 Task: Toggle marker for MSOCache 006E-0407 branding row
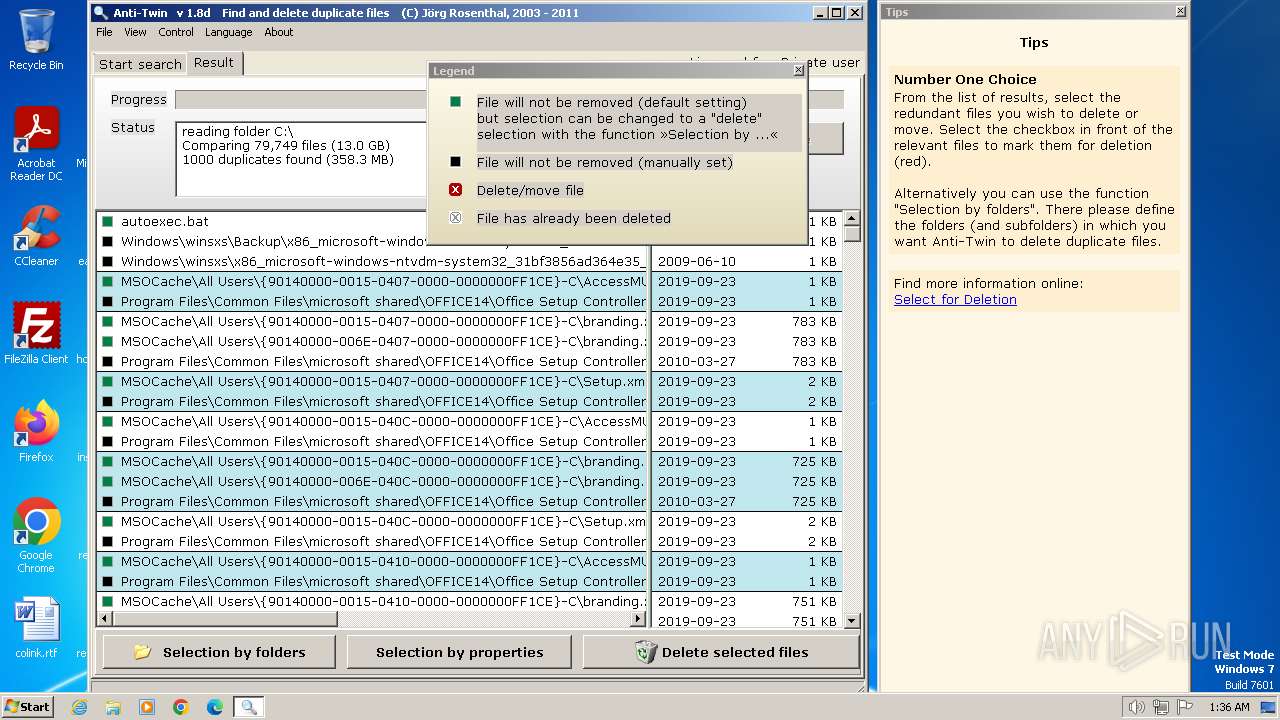[108, 341]
